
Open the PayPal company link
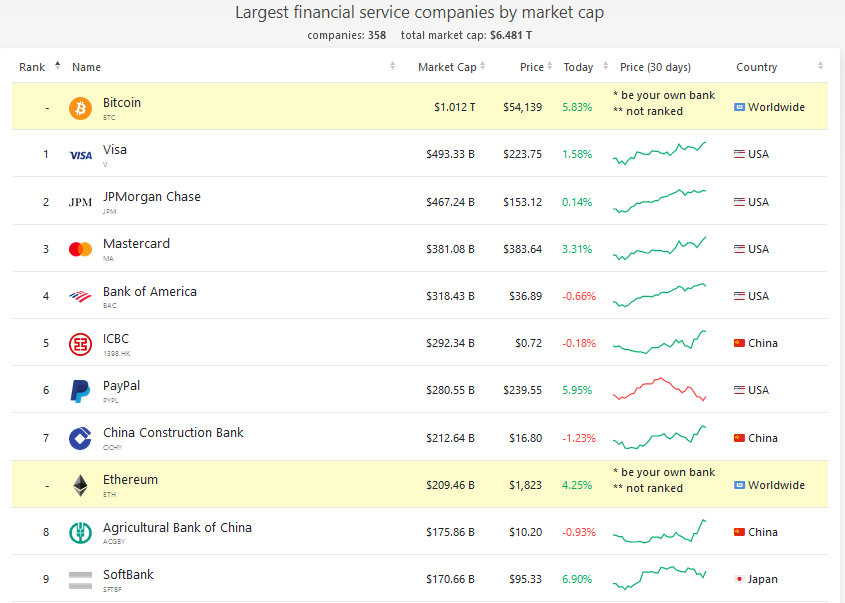pos(121,385)
